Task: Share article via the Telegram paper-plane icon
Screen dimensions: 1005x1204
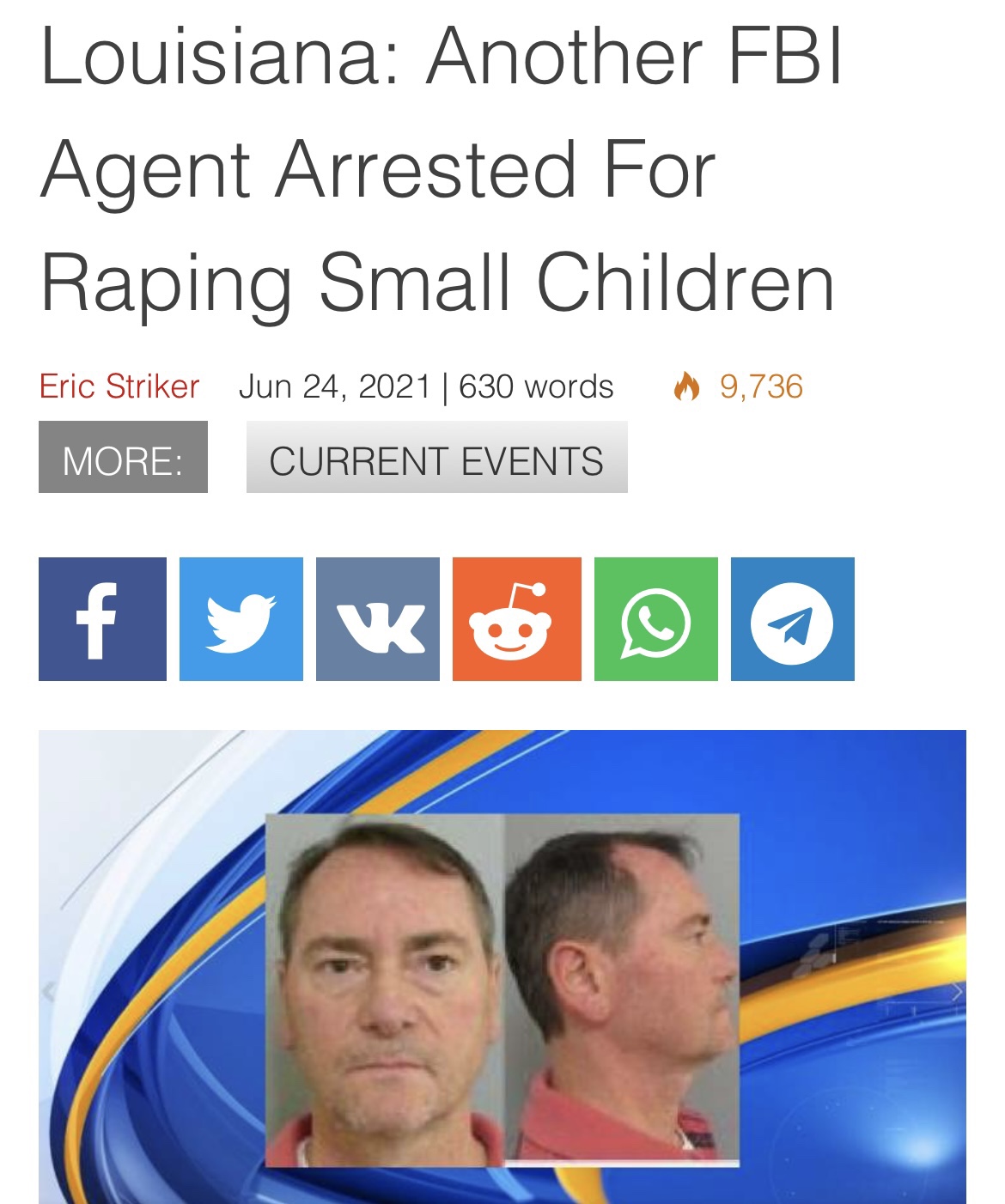Action: (793, 619)
